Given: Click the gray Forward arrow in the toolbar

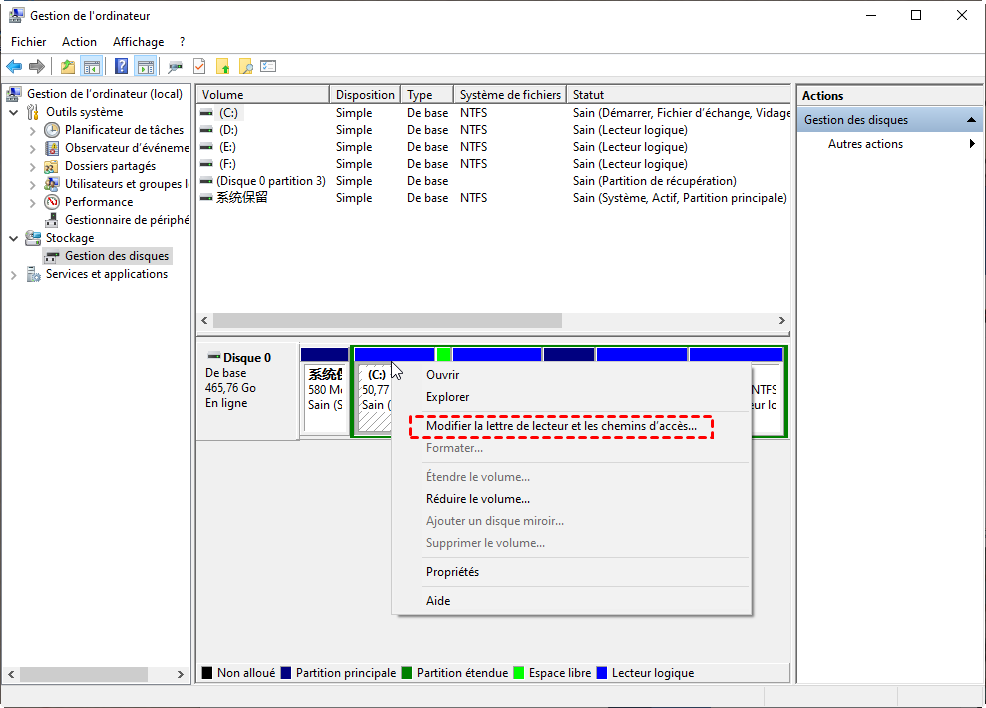Looking at the screenshot, I should click(37, 66).
